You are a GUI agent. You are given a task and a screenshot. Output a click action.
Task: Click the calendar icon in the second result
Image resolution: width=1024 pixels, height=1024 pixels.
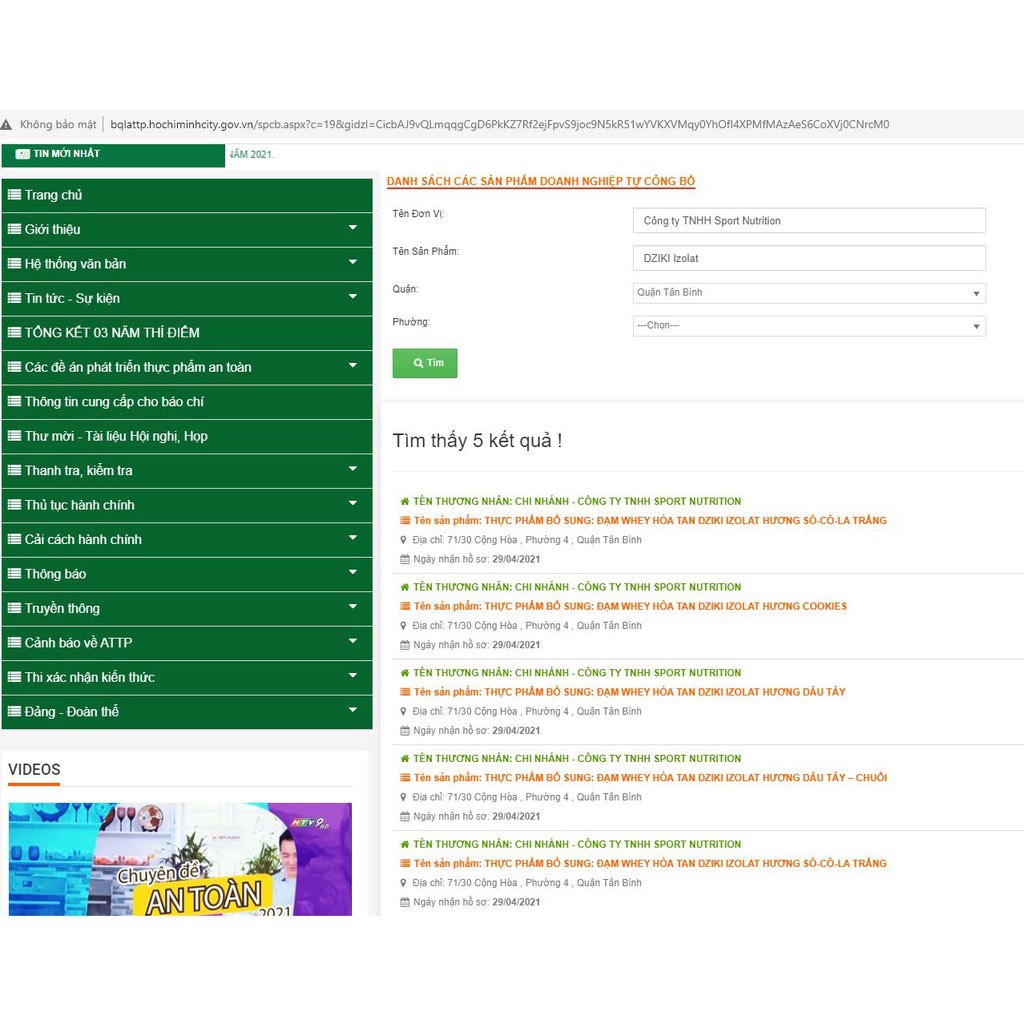pyautogui.click(x=405, y=645)
